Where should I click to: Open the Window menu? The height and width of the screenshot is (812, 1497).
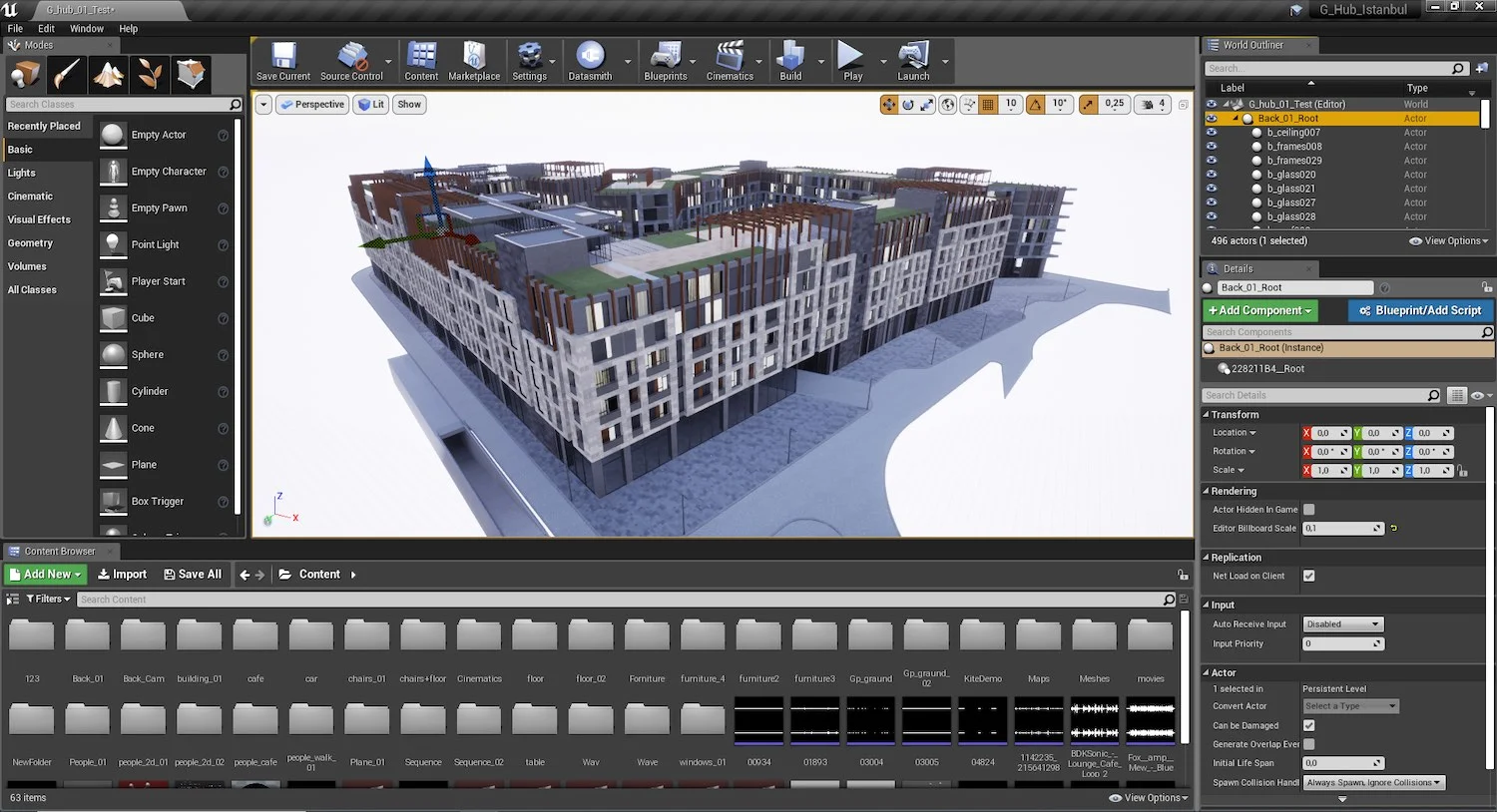coord(86,28)
